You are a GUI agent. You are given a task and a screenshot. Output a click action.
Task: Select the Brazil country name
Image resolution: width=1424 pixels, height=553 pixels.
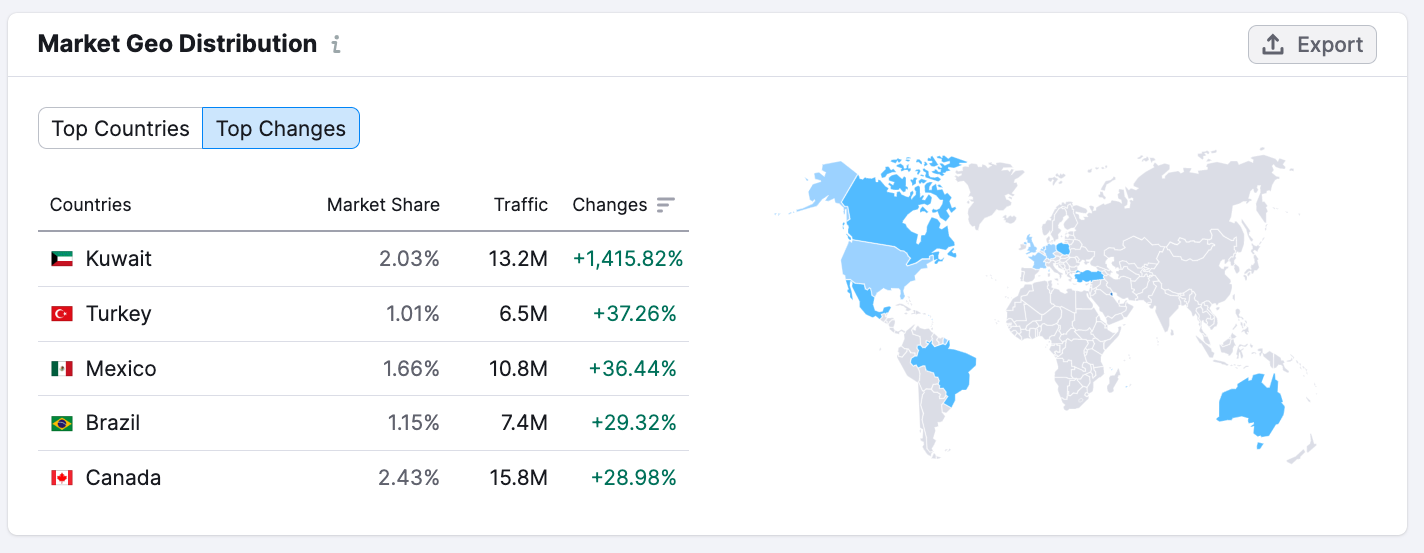(x=113, y=423)
